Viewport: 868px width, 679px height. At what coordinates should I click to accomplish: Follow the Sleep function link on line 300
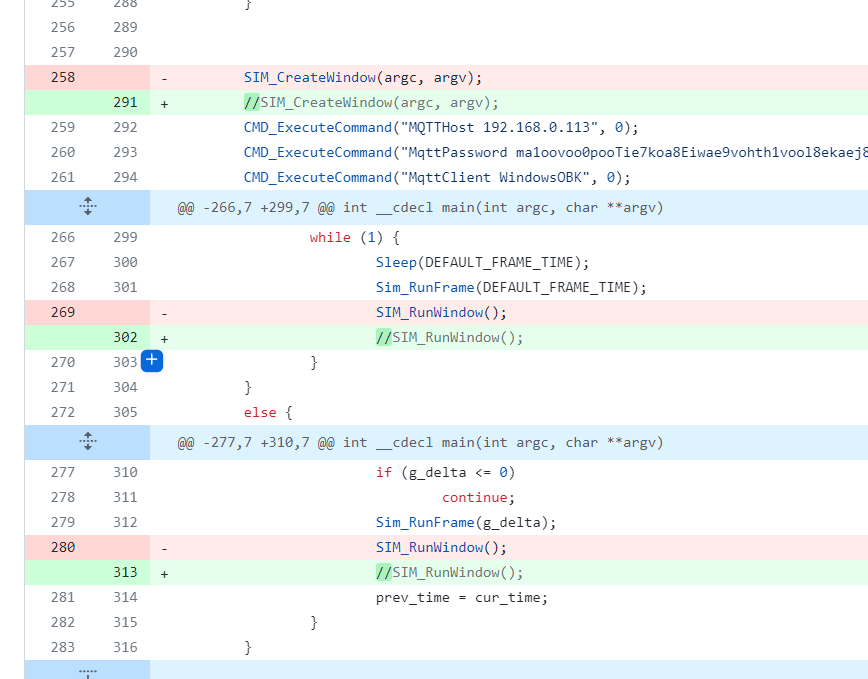393,262
